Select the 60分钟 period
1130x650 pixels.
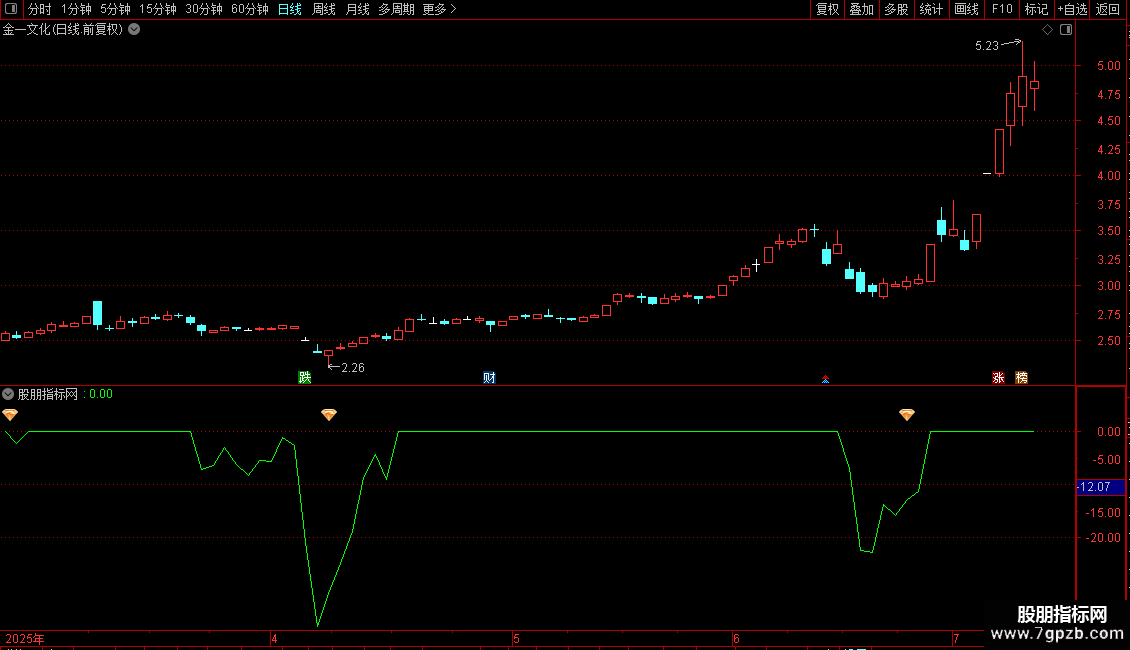(x=249, y=9)
